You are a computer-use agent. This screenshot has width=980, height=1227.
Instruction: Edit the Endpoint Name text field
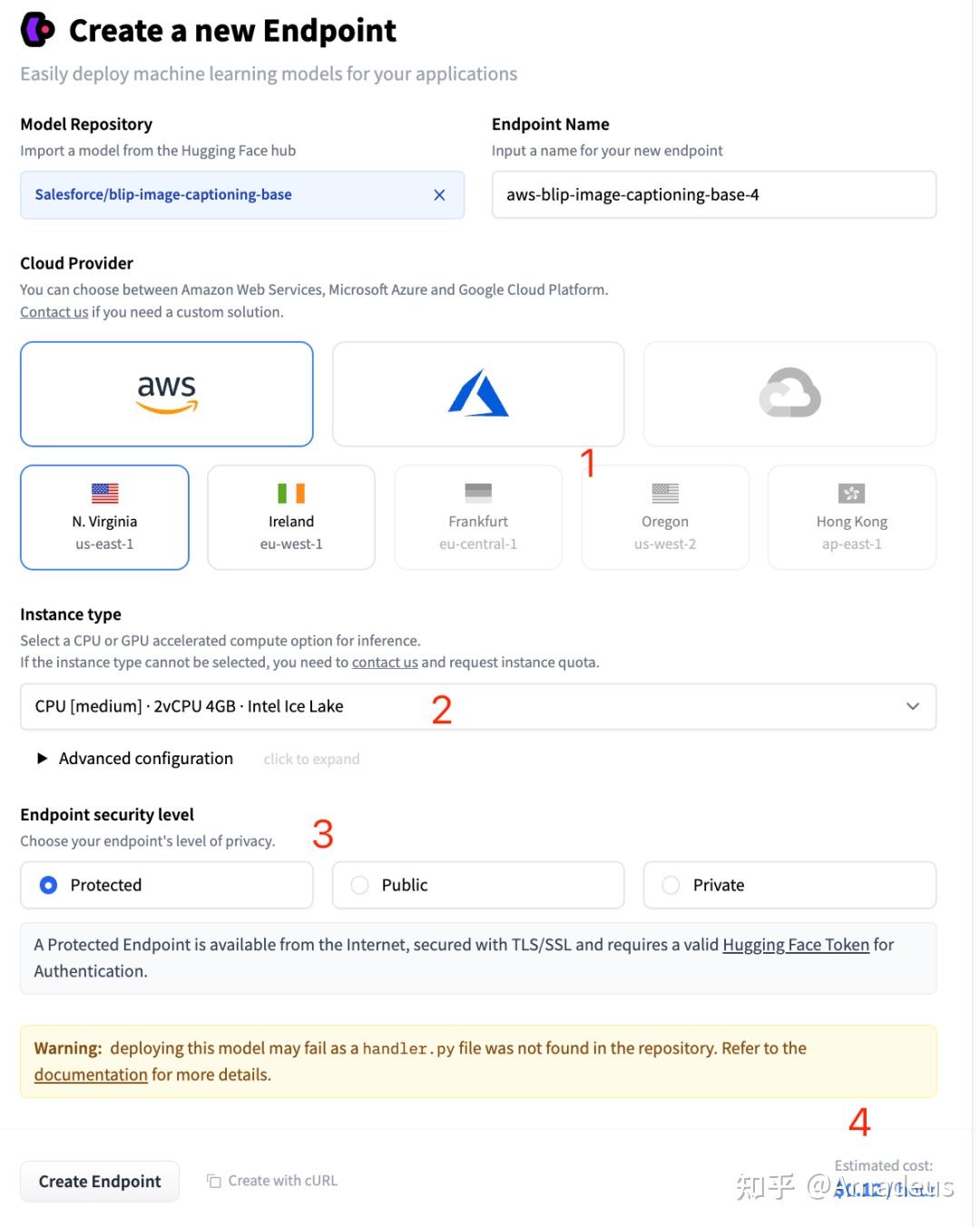click(x=713, y=195)
